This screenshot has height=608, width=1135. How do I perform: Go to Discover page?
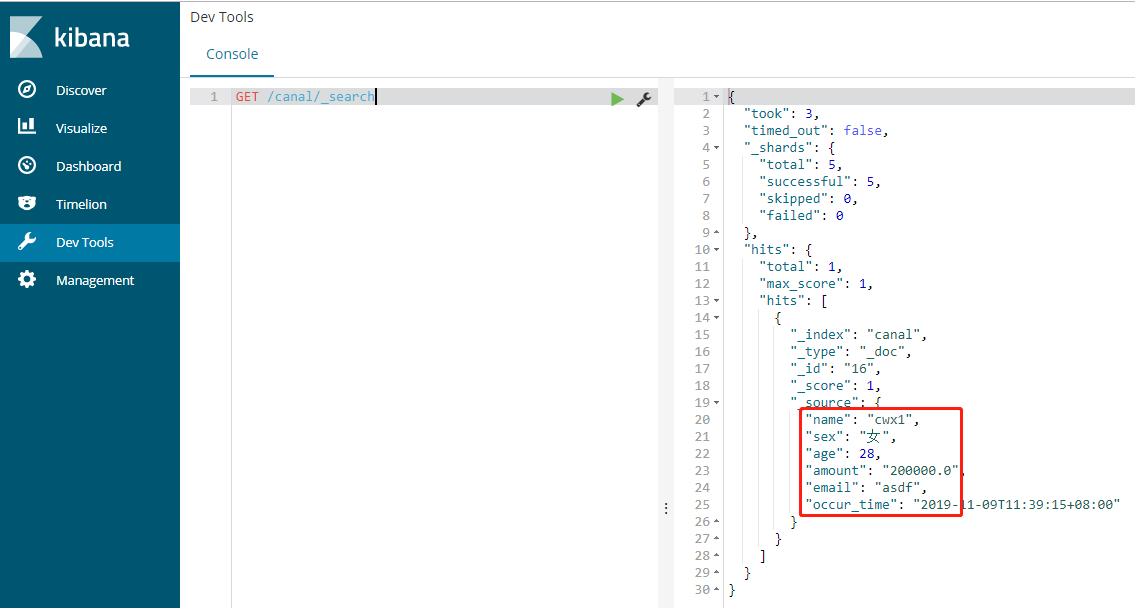[x=81, y=90]
